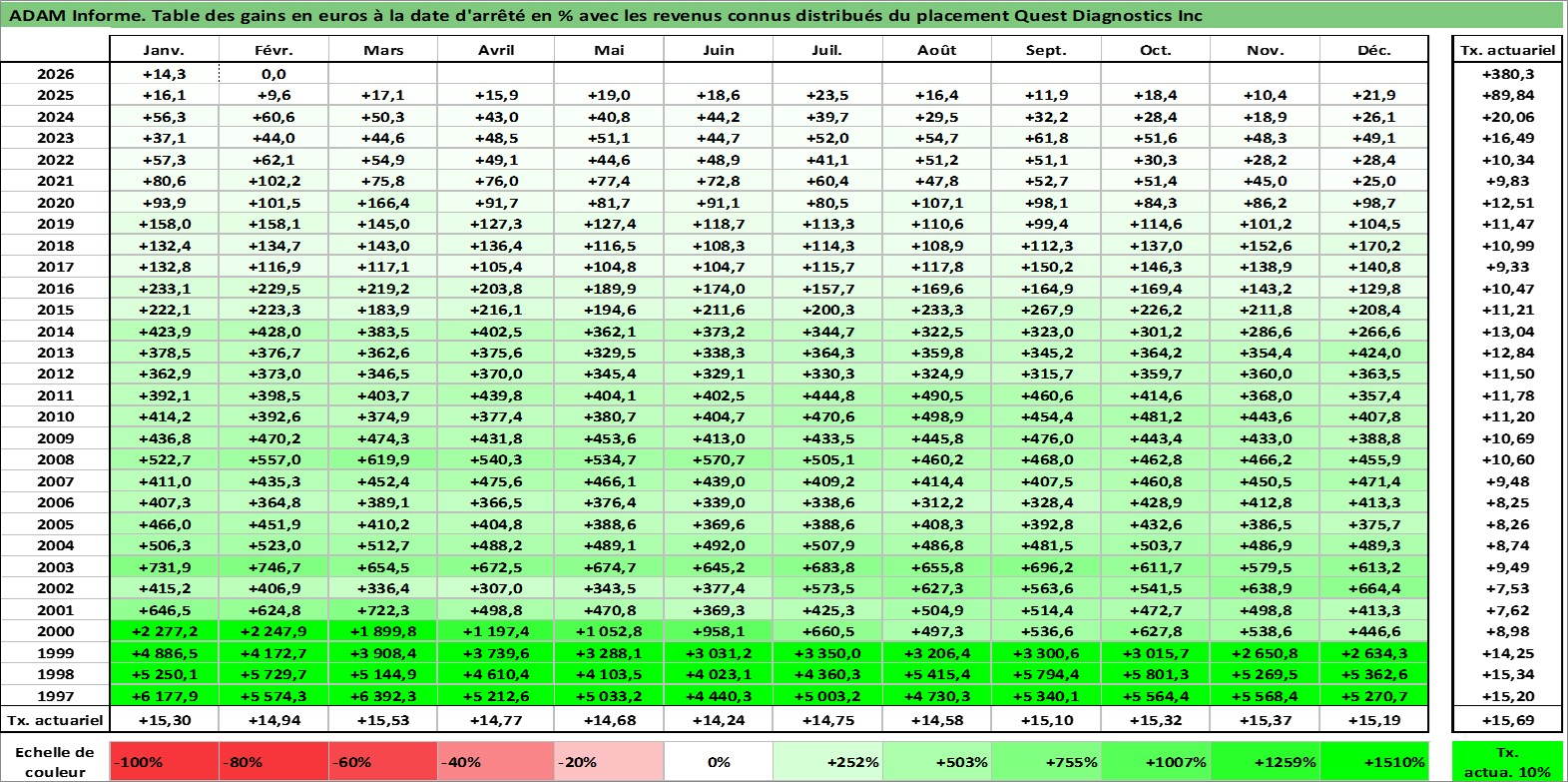Click the +15,19 bottom-row rate for Déc.
Image resolution: width=1568 pixels, height=782 pixels.
[x=1374, y=720]
